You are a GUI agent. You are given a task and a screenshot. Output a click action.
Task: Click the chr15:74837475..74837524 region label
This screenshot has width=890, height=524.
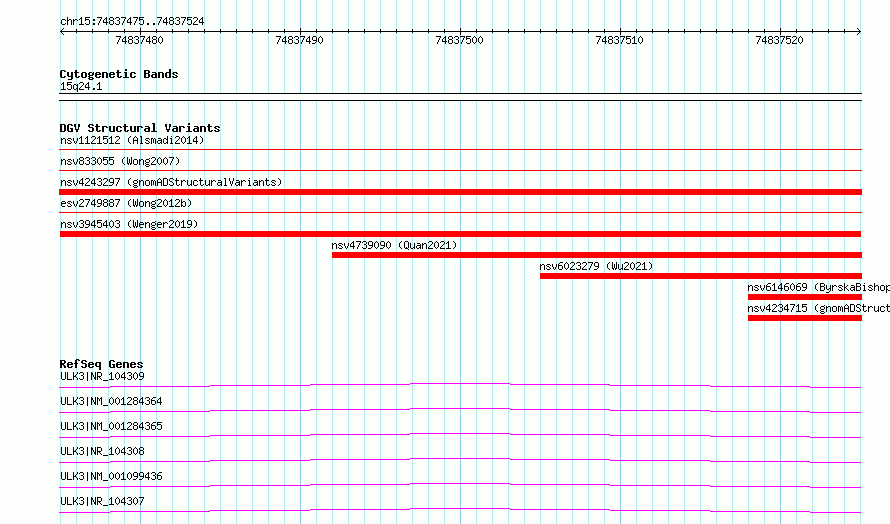132,21
